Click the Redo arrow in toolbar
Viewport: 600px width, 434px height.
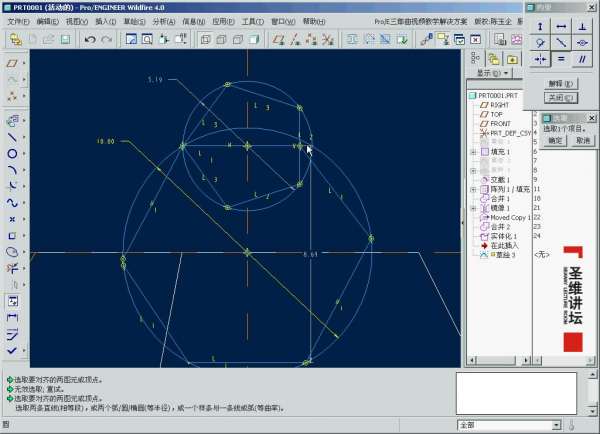[106, 39]
